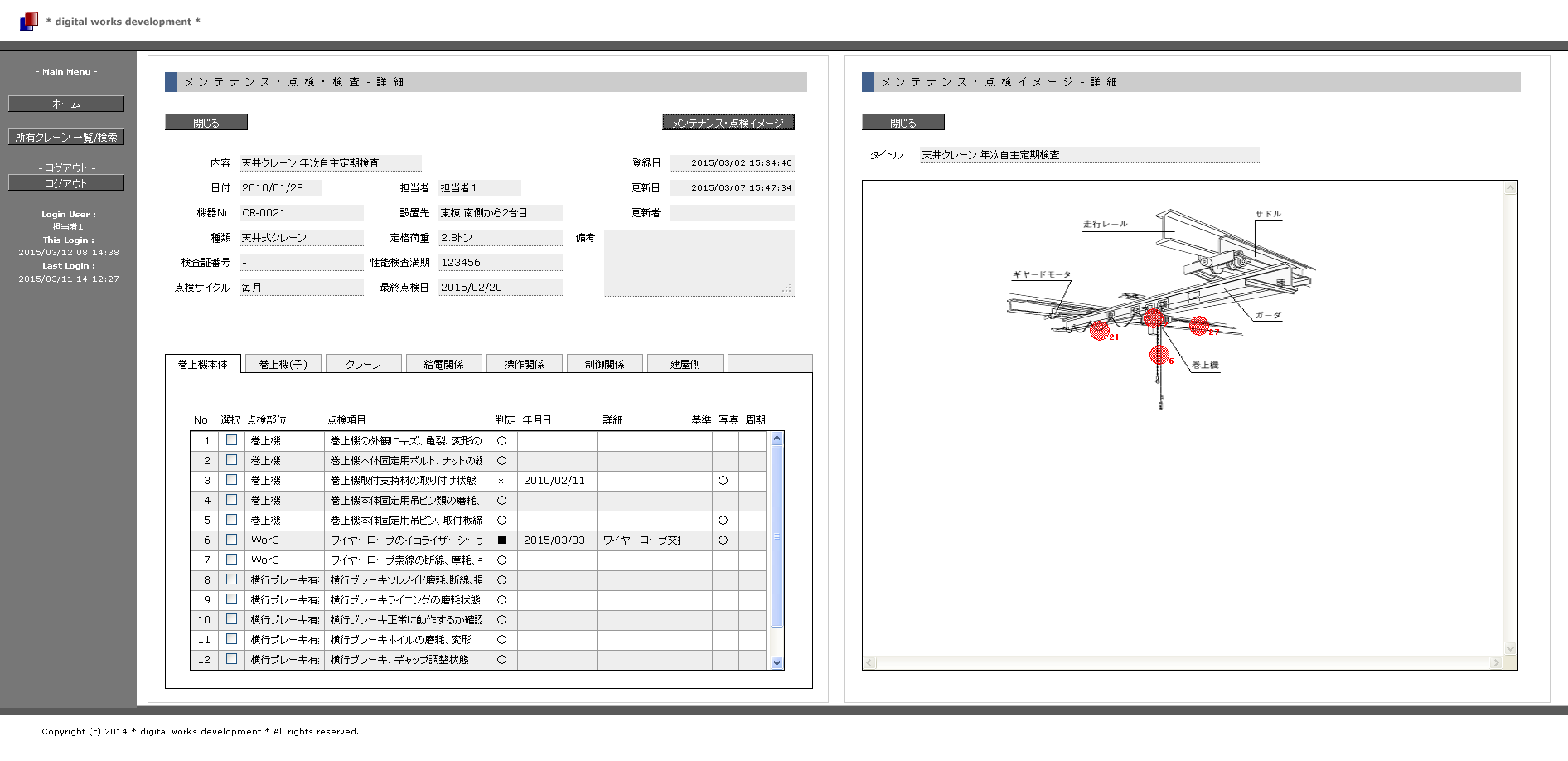This screenshot has height=761, width=1568.
Task: Click the タイトル field in image panel
Action: 1090,155
